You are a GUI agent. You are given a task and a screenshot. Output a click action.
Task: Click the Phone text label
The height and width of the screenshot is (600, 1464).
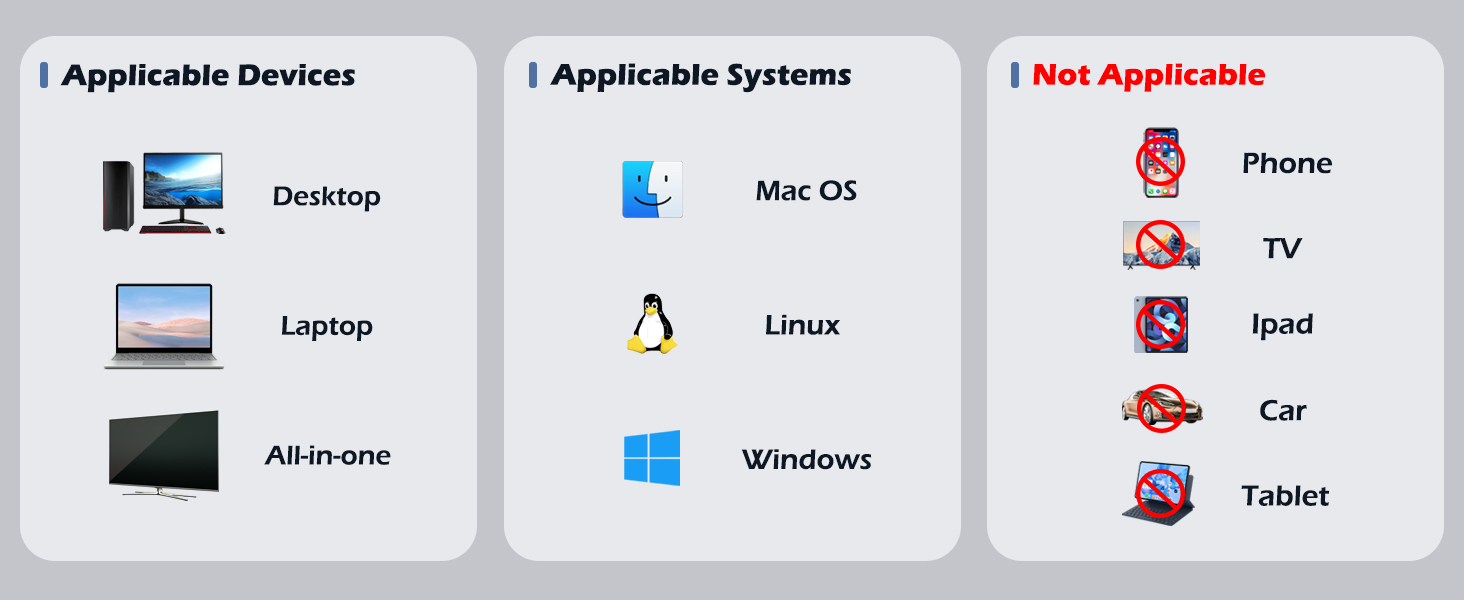pos(1286,163)
